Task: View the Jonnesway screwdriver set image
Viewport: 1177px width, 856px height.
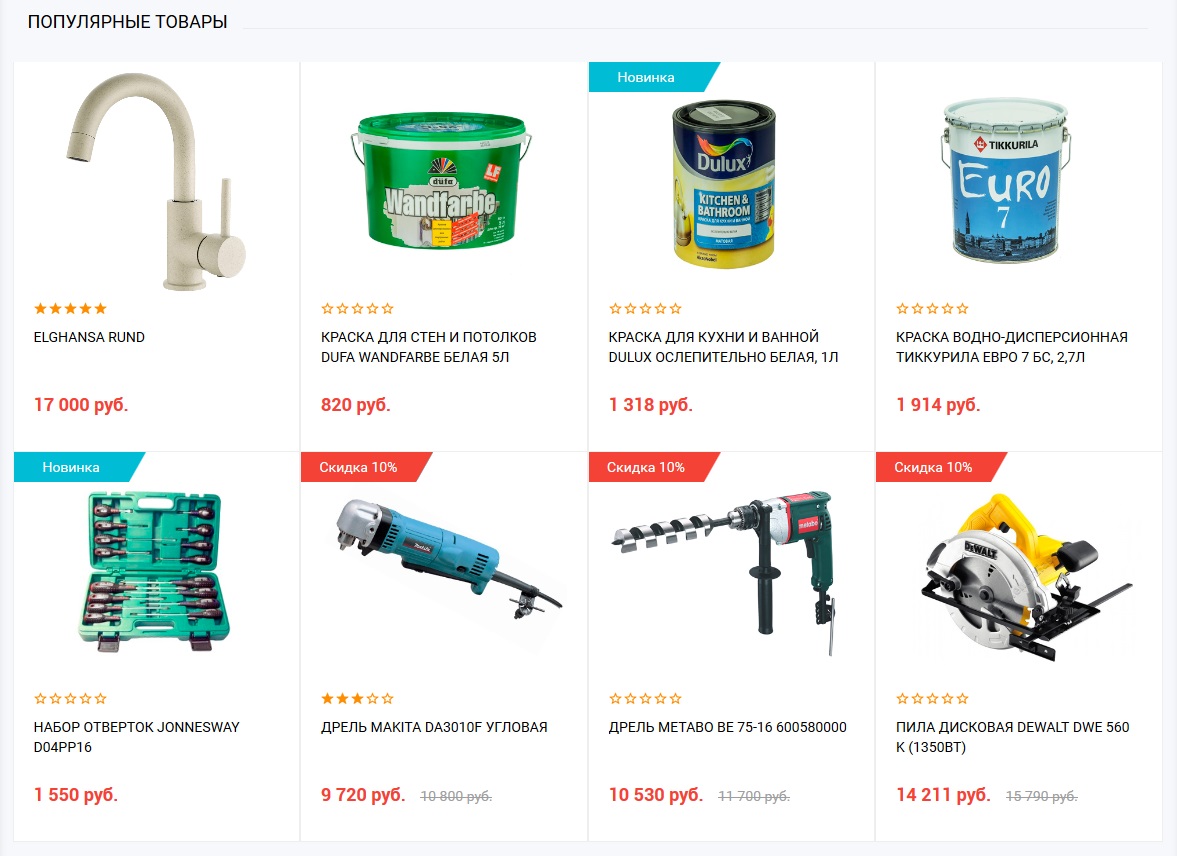Action: point(154,571)
